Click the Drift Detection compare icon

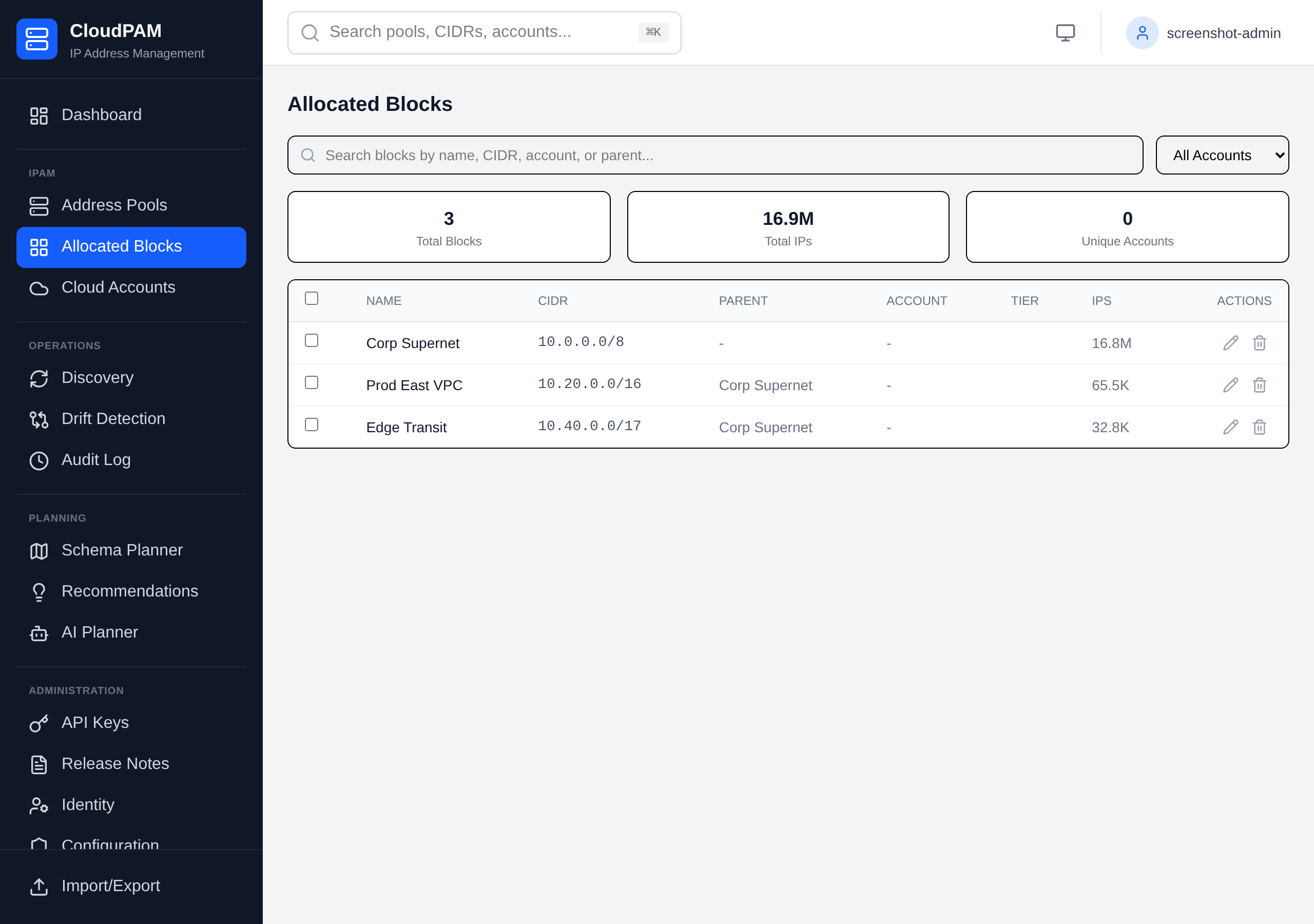(39, 419)
